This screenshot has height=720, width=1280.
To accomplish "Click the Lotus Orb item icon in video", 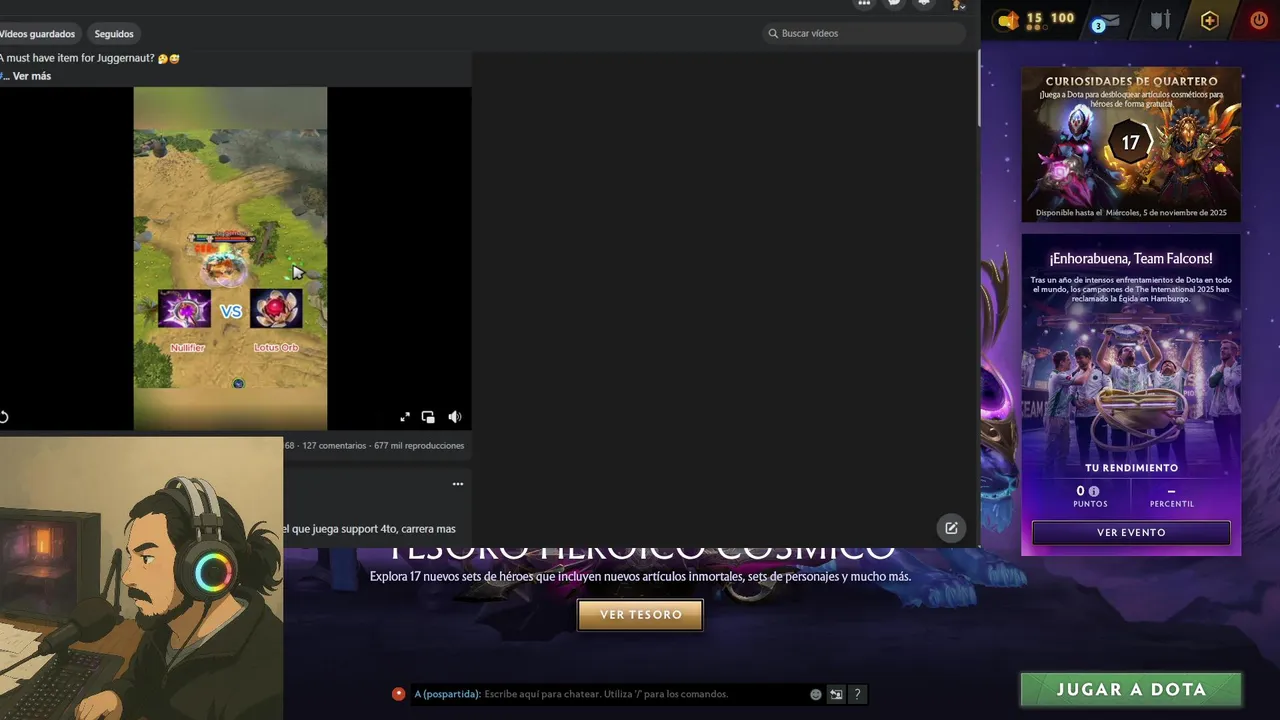I will click(x=276, y=310).
